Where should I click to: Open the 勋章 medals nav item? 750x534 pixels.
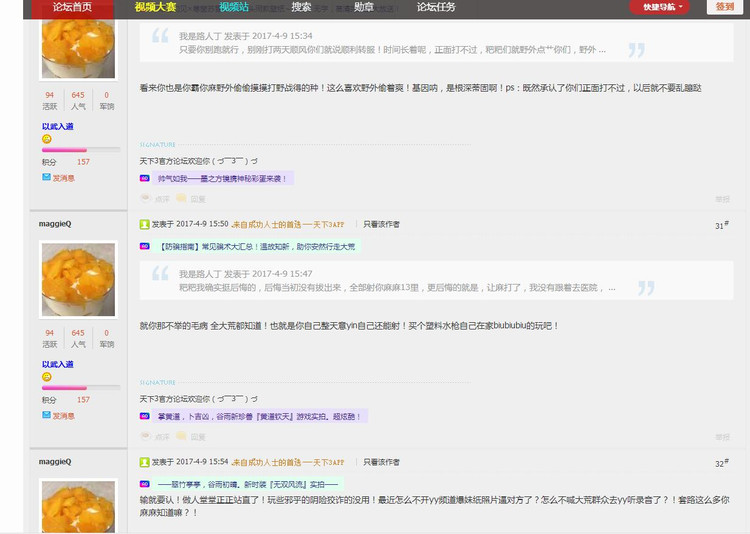point(364,7)
